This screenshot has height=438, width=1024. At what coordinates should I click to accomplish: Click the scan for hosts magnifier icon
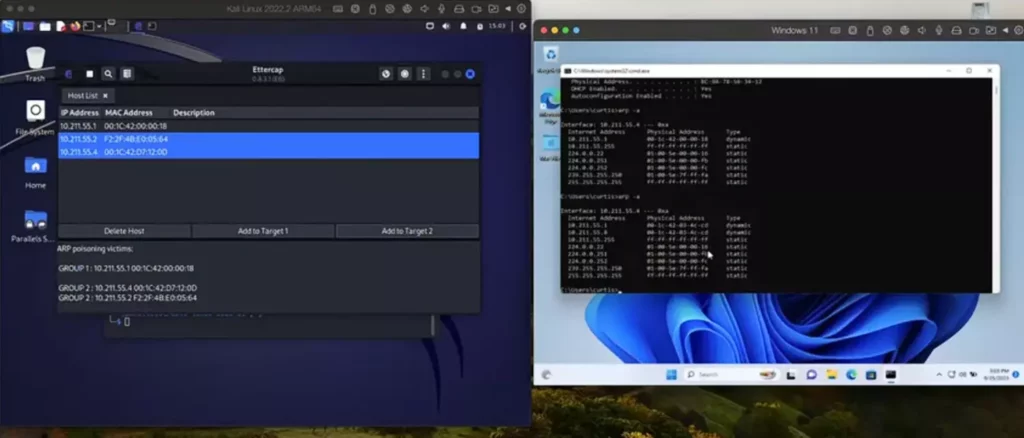click(108, 74)
